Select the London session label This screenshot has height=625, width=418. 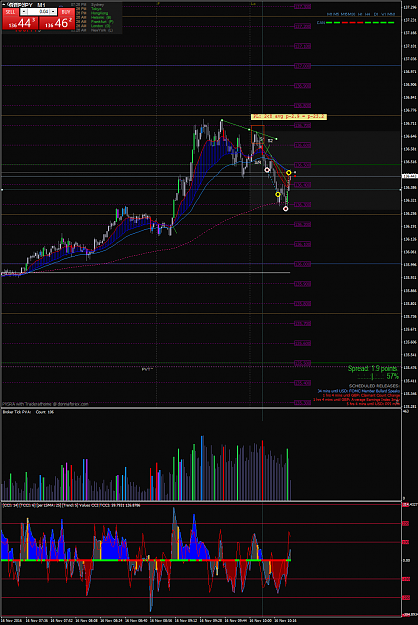click(100, 26)
